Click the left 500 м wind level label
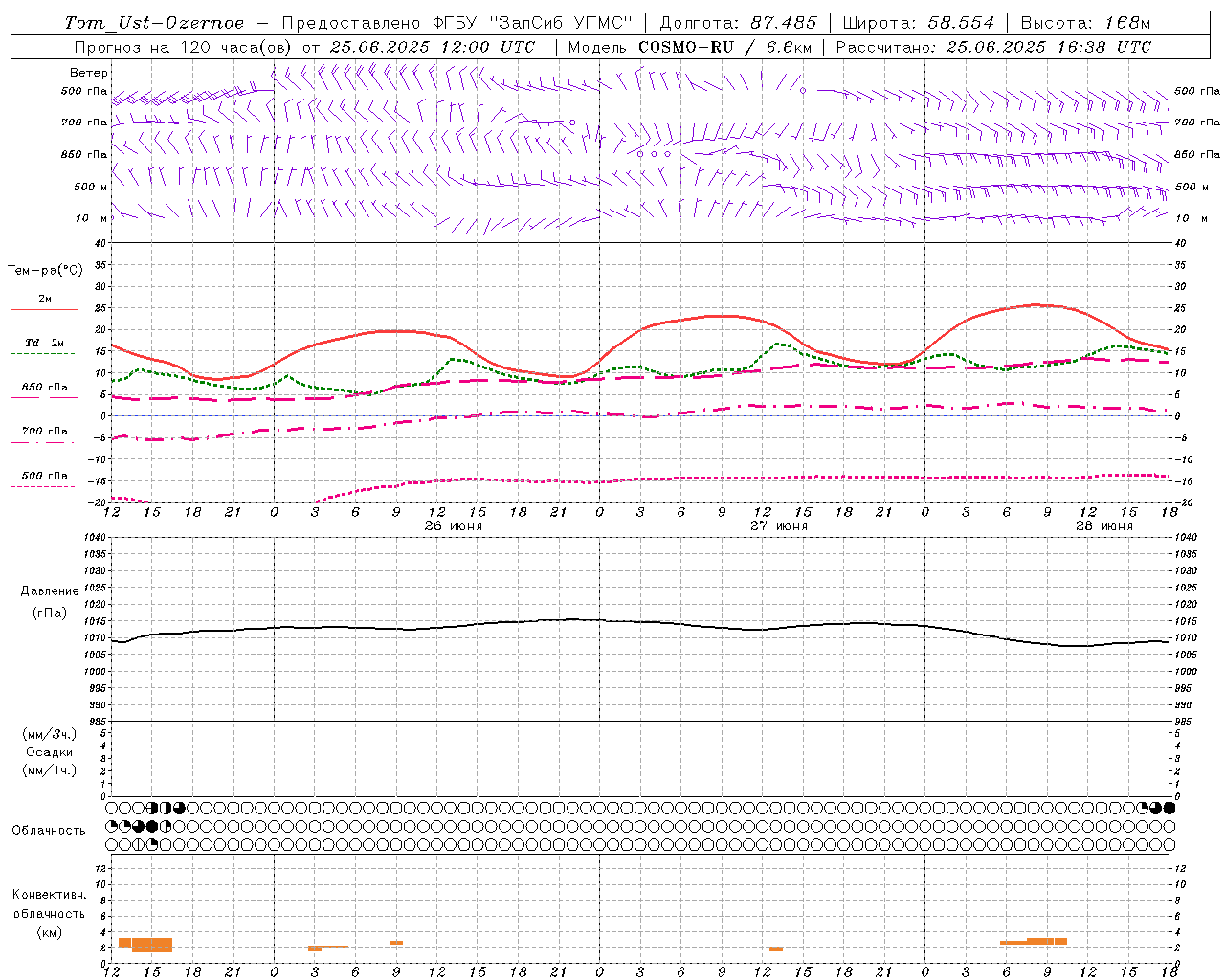Image resolution: width=1225 pixels, height=980 pixels. coord(91,187)
